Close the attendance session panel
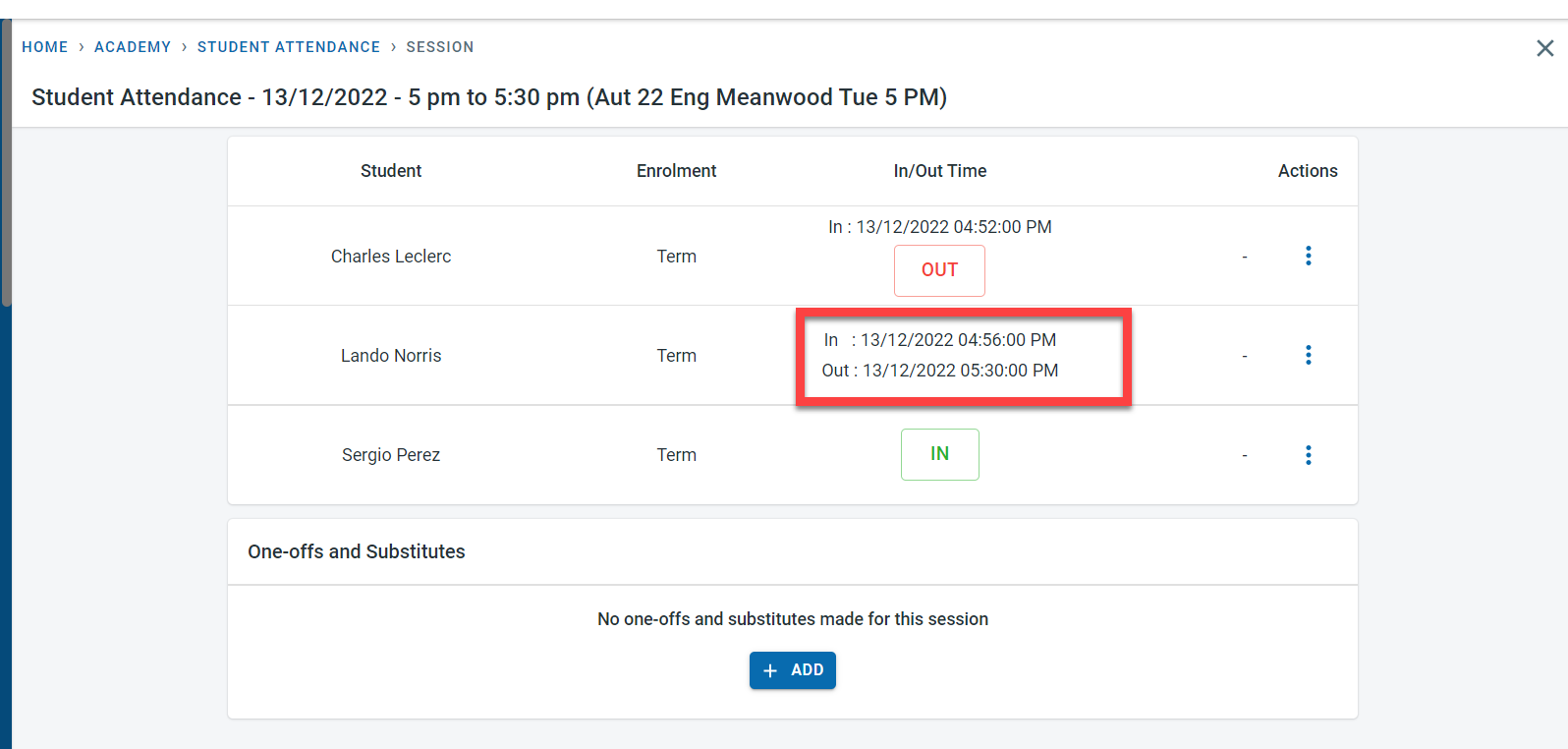 1544,48
